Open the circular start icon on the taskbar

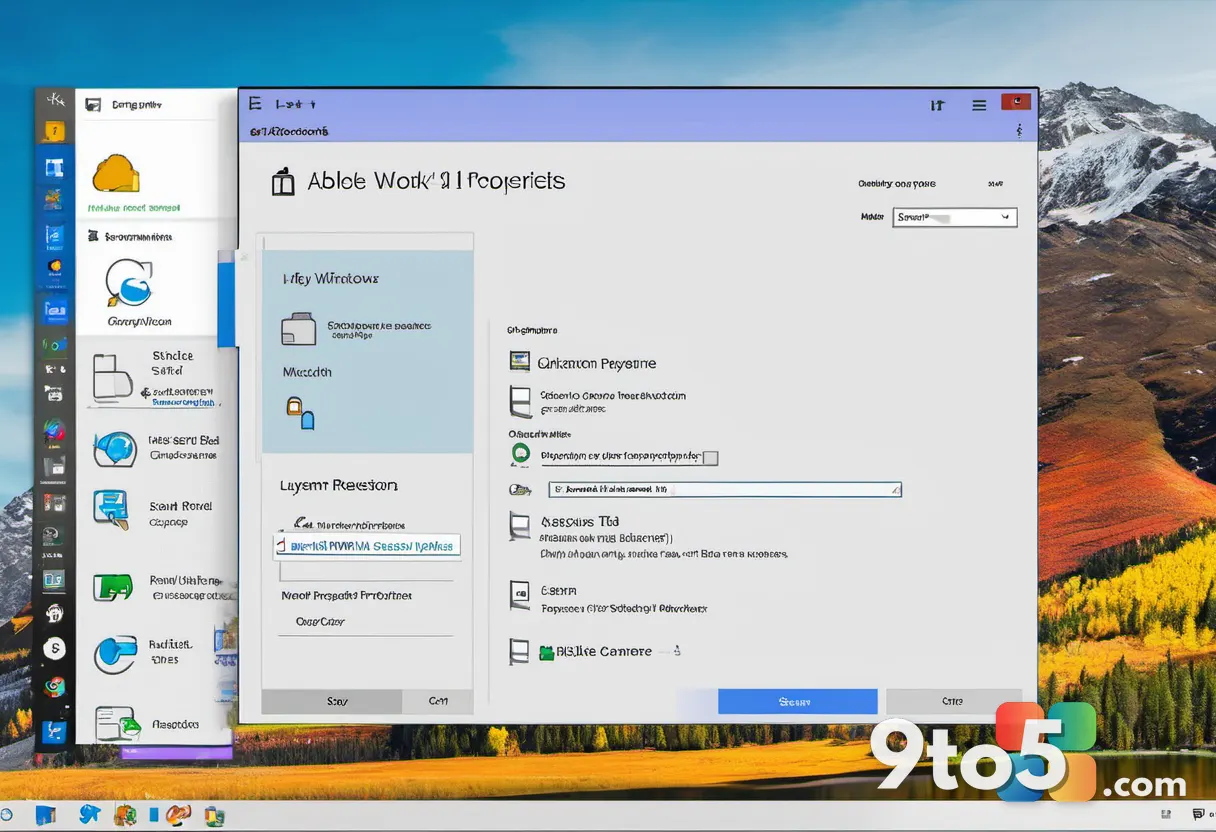(x=8, y=815)
